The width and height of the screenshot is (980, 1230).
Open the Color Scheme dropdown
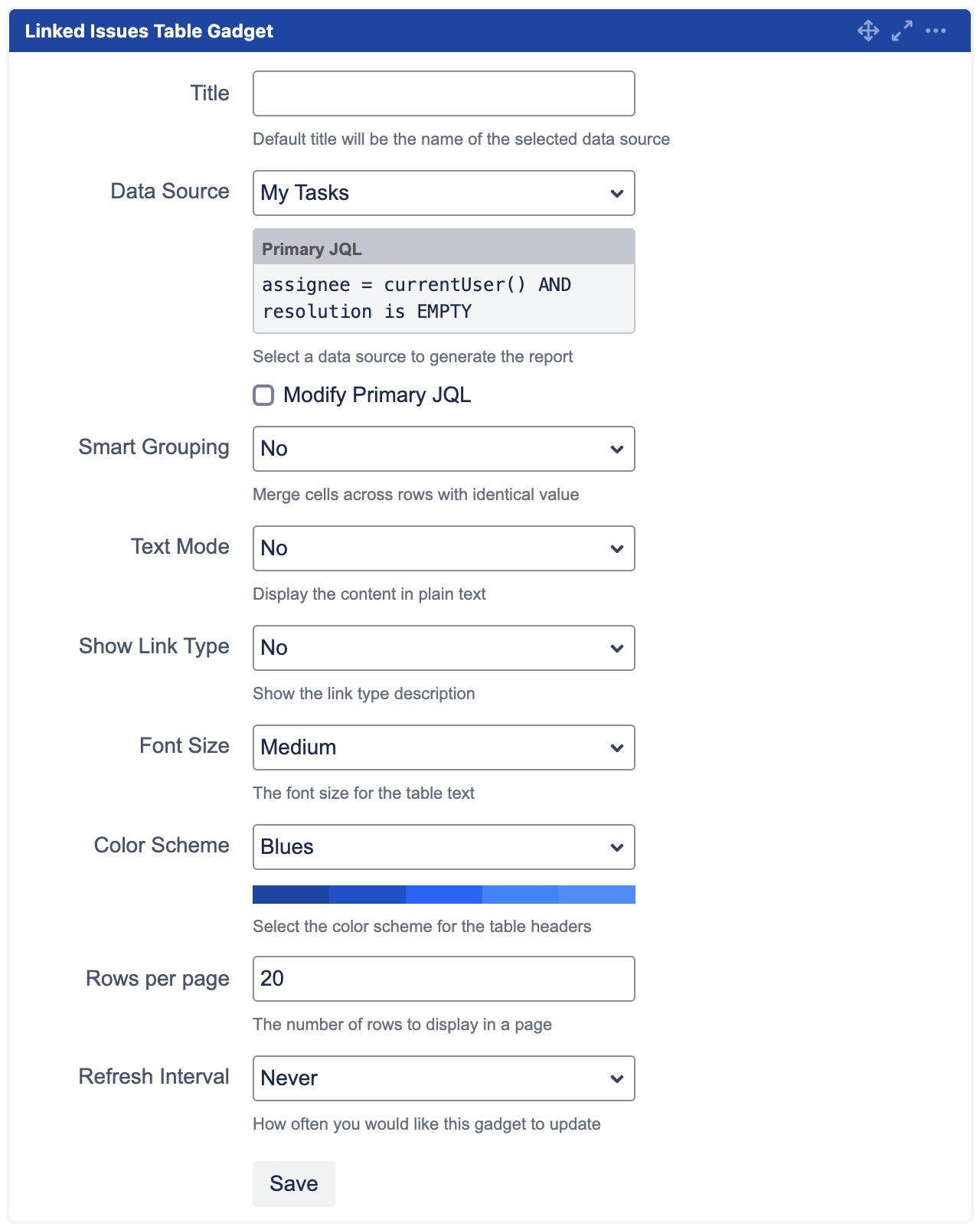(x=443, y=847)
